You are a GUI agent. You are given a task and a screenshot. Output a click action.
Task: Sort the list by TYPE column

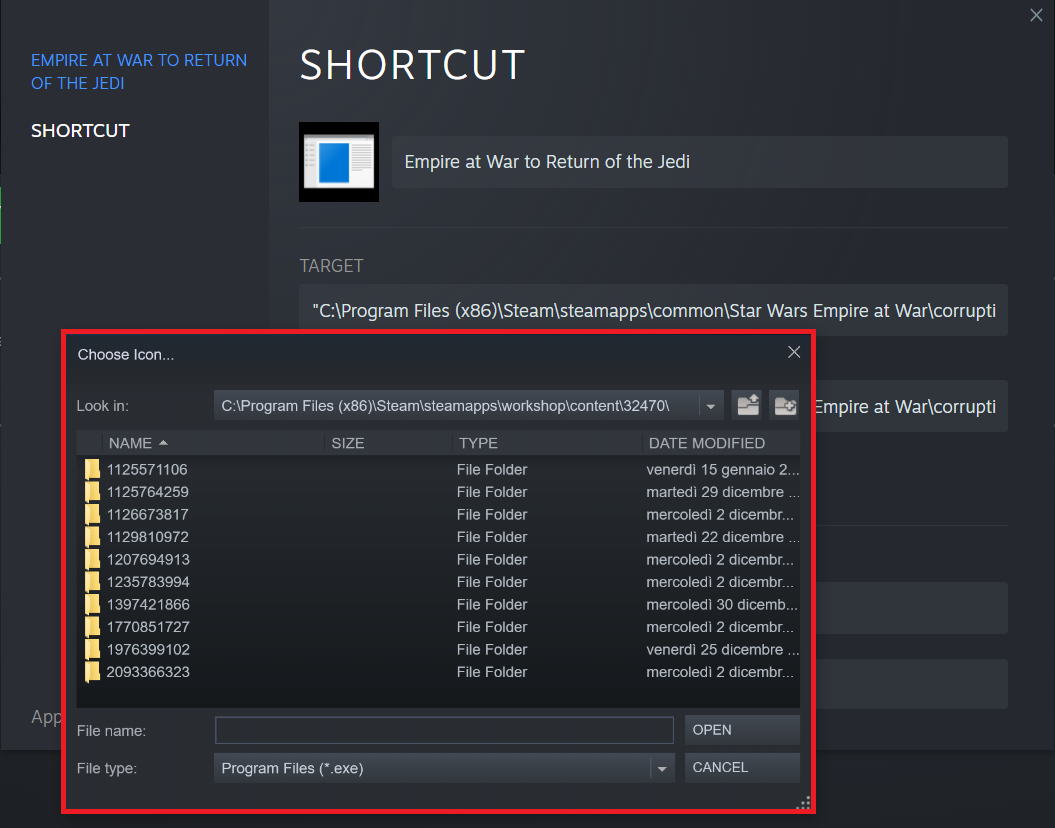coord(546,443)
